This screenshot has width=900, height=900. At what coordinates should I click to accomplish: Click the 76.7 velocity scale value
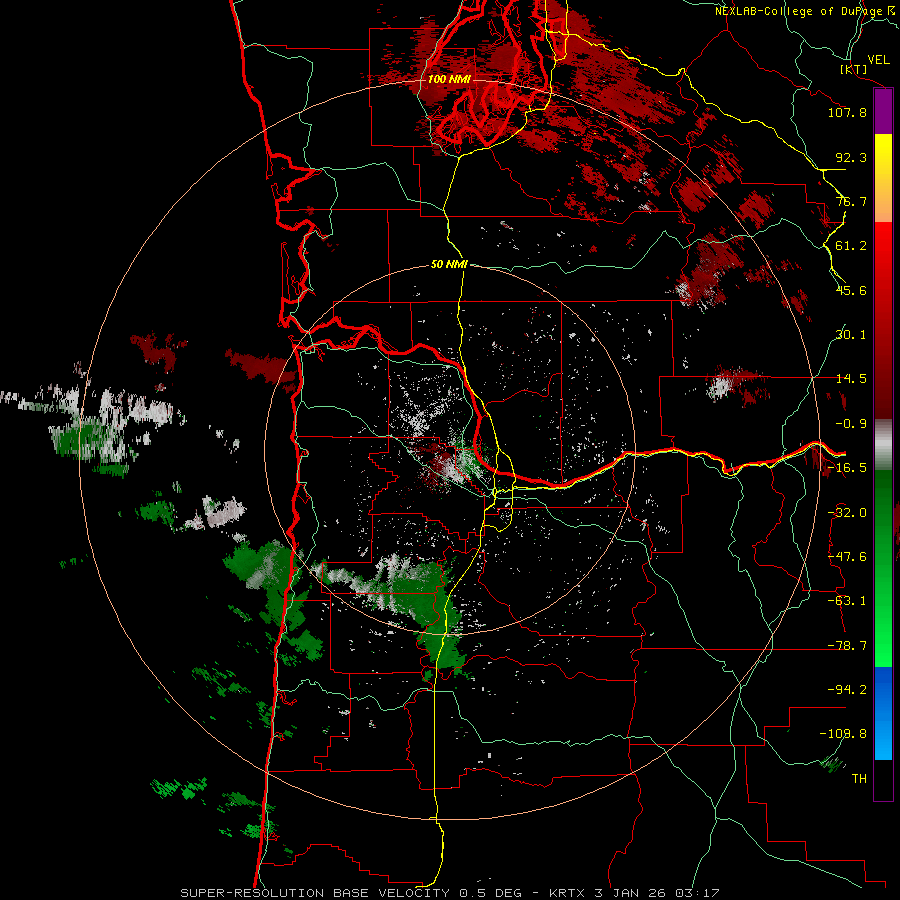[x=851, y=201]
